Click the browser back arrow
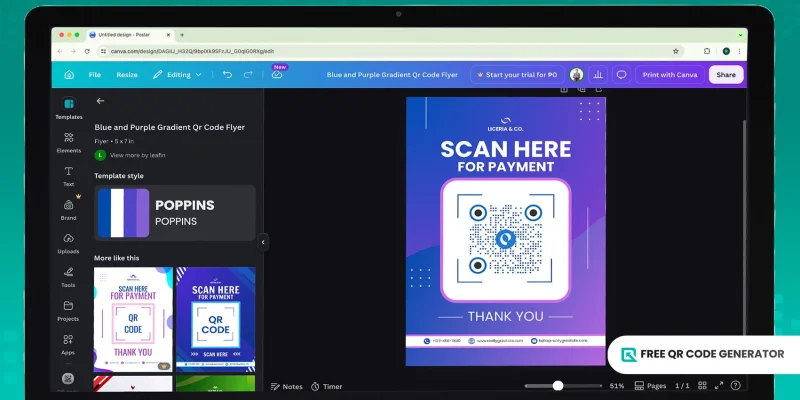 click(60, 51)
